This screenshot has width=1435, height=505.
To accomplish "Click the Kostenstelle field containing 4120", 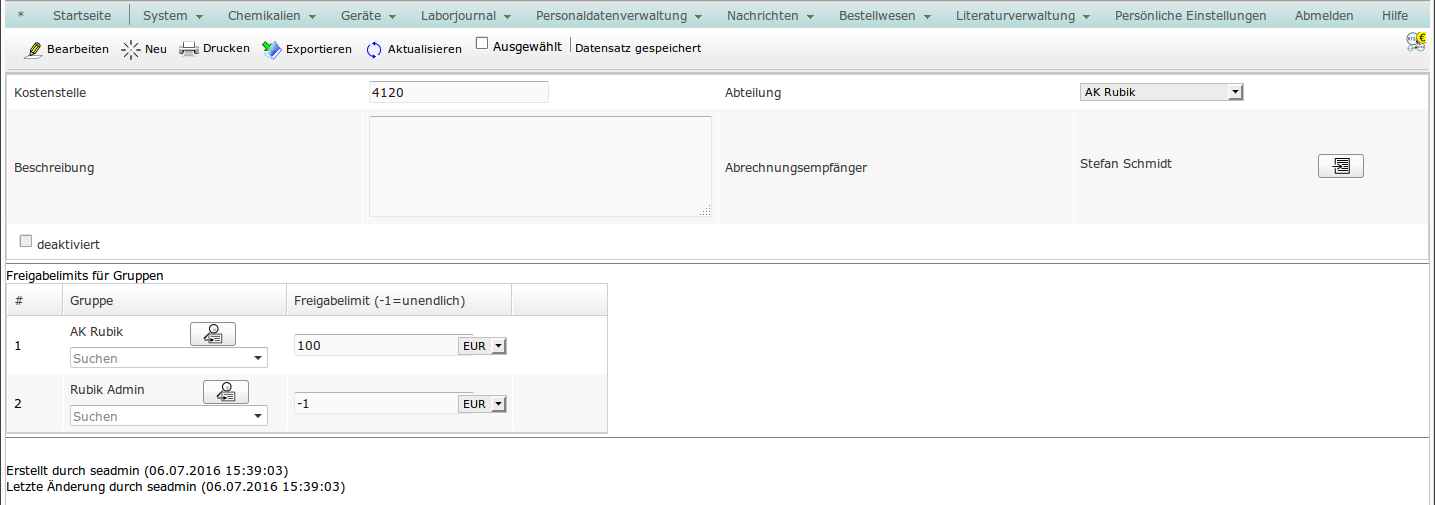I will coord(458,92).
